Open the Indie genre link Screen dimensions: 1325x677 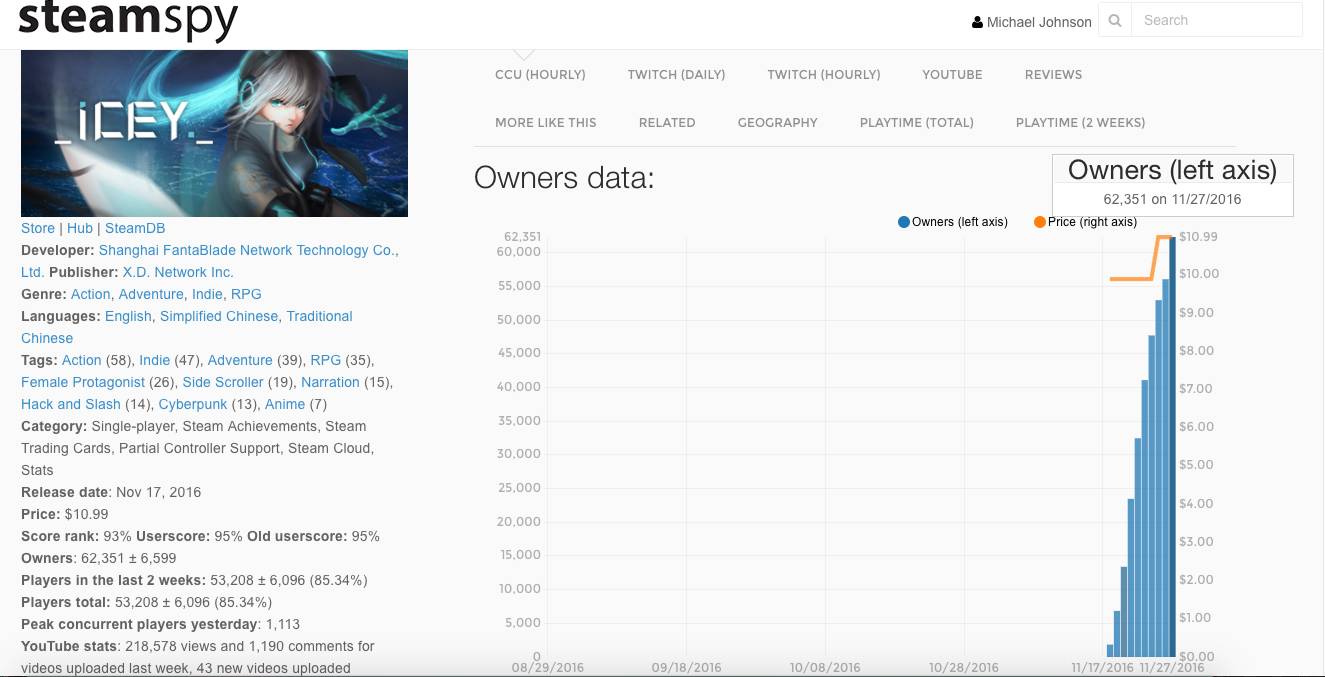click(x=207, y=294)
